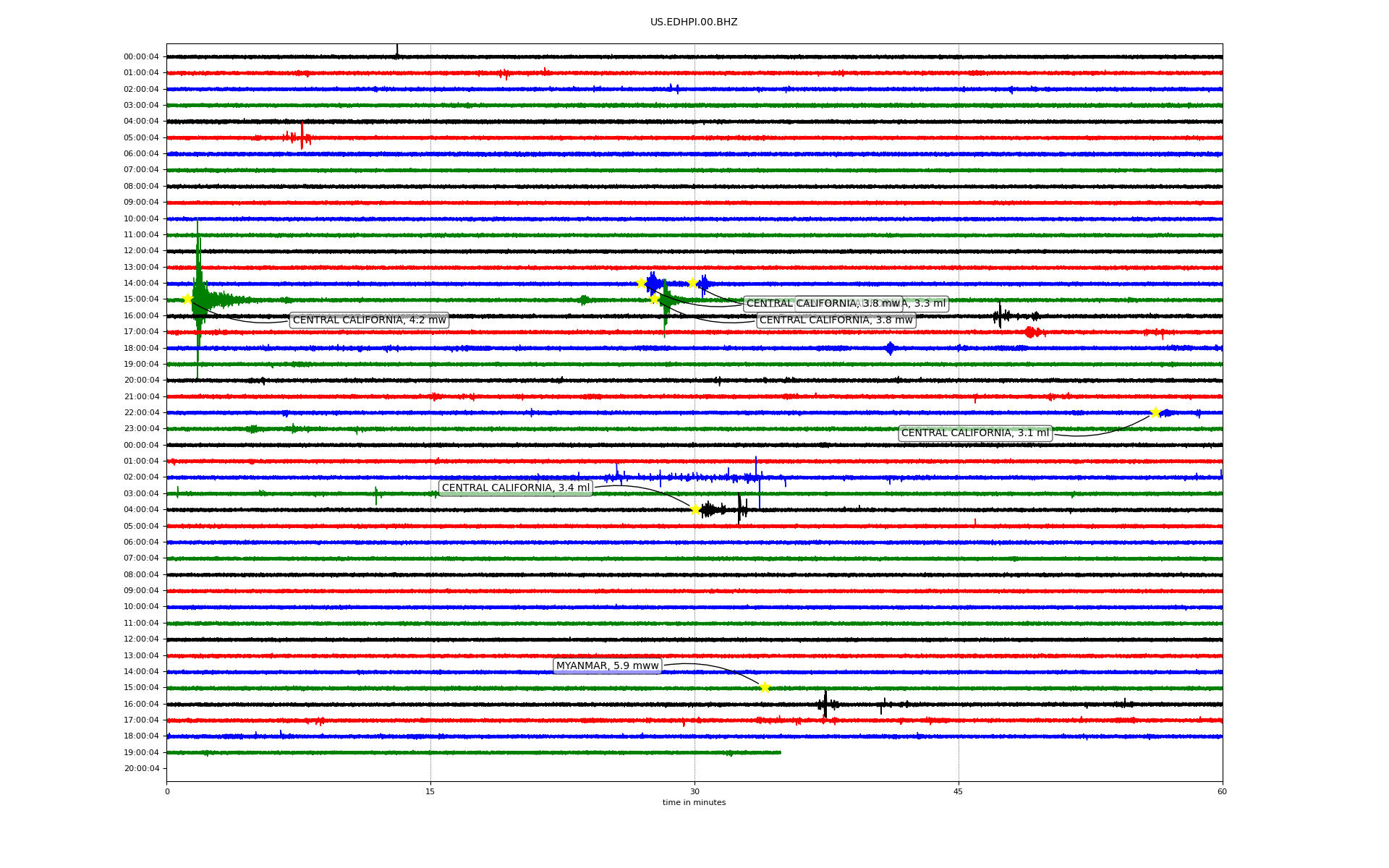1389x868 pixels.
Task: Open the CENTRAL CALIFORNIA, 3.4 ml annotation
Action: [515, 488]
